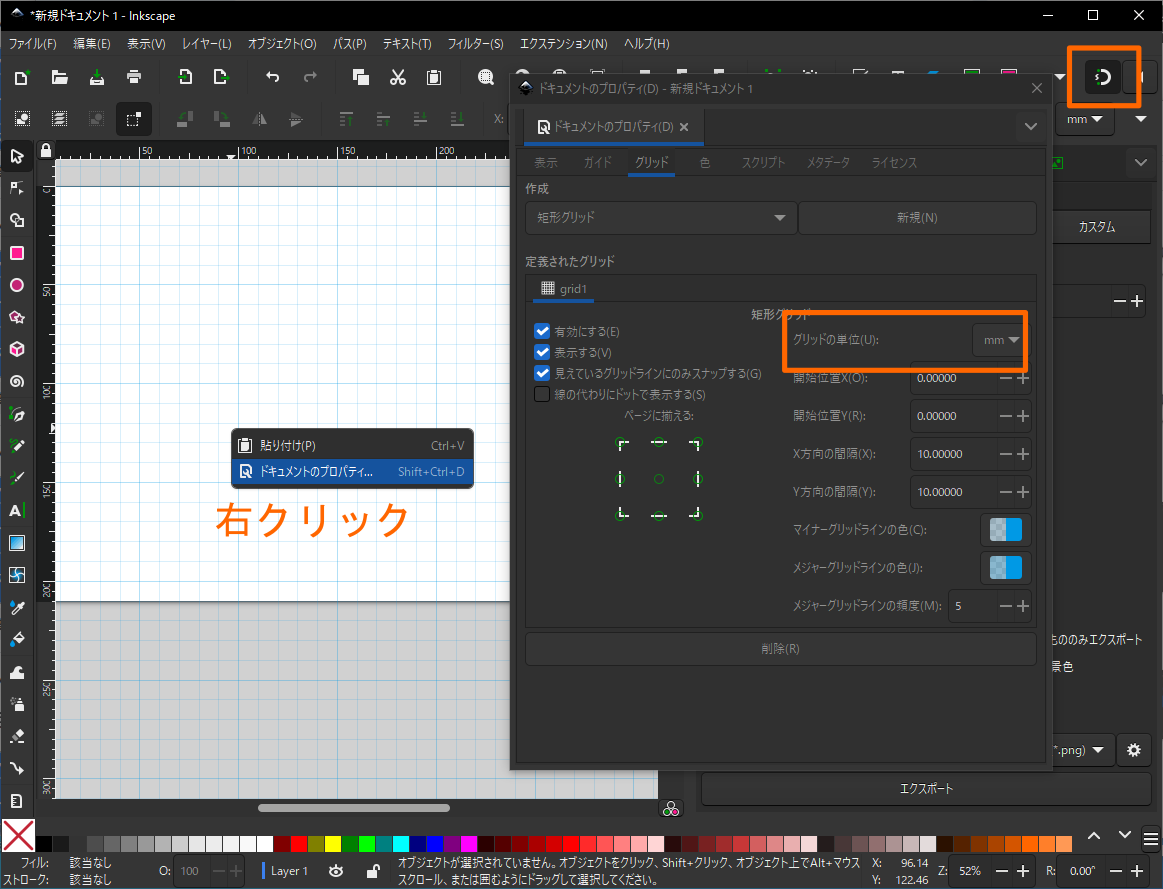The height and width of the screenshot is (889, 1163).
Task: Switch to ガイド tab
Action: 597,162
